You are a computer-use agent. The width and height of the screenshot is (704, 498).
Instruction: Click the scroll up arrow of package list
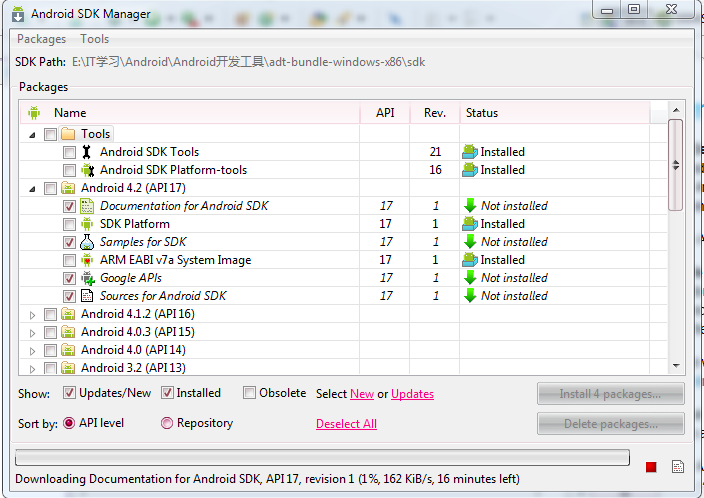(x=676, y=110)
